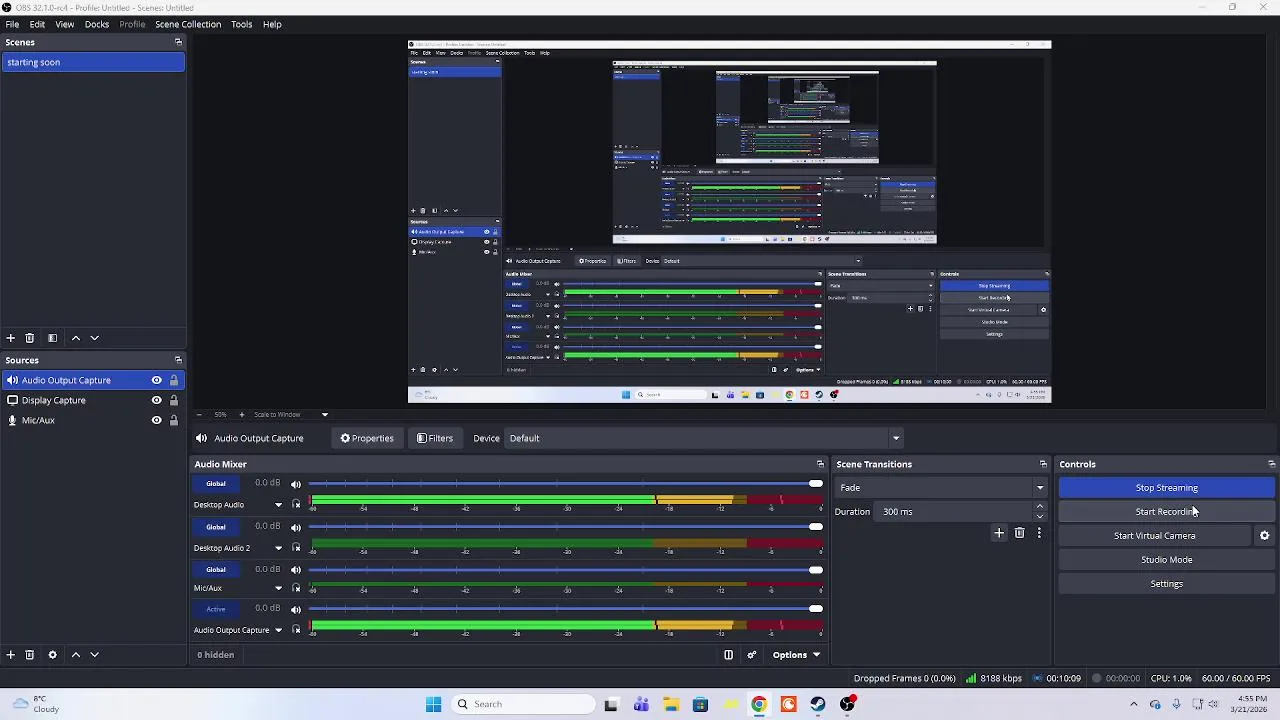Add a new scene with plus icon
This screenshot has width=1280, height=720.
(x=10, y=338)
